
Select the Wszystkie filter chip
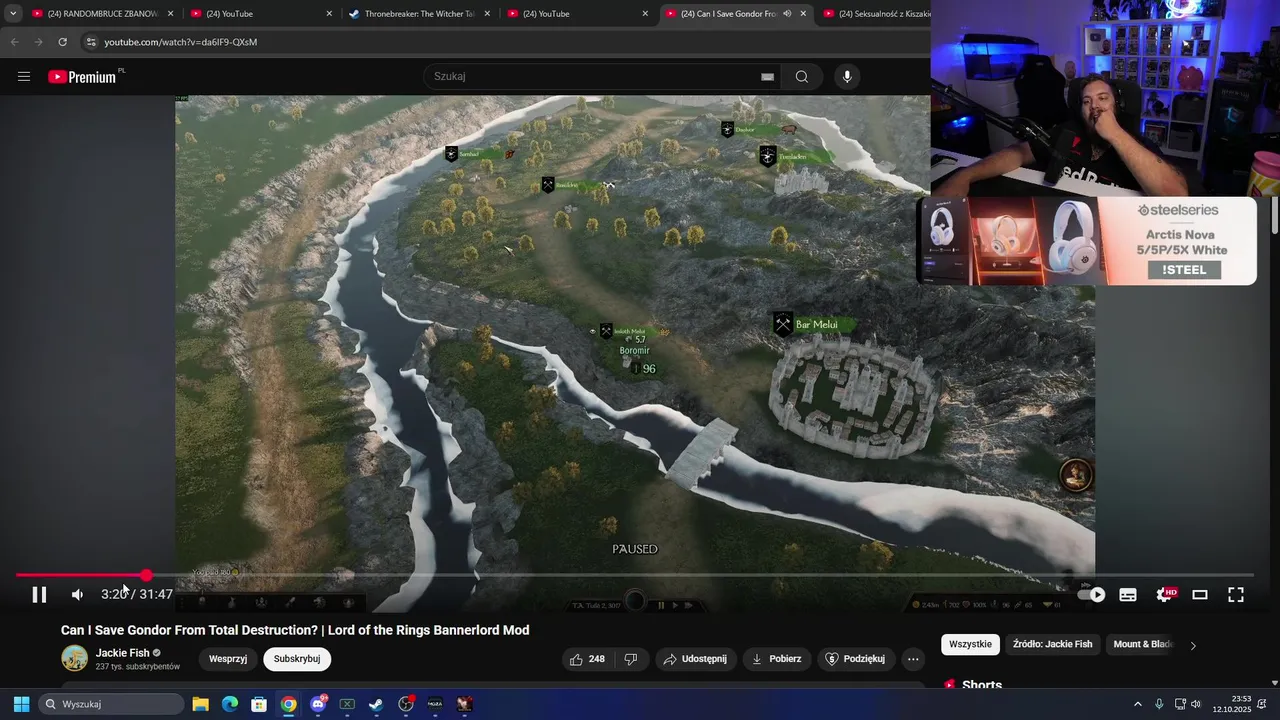point(970,644)
